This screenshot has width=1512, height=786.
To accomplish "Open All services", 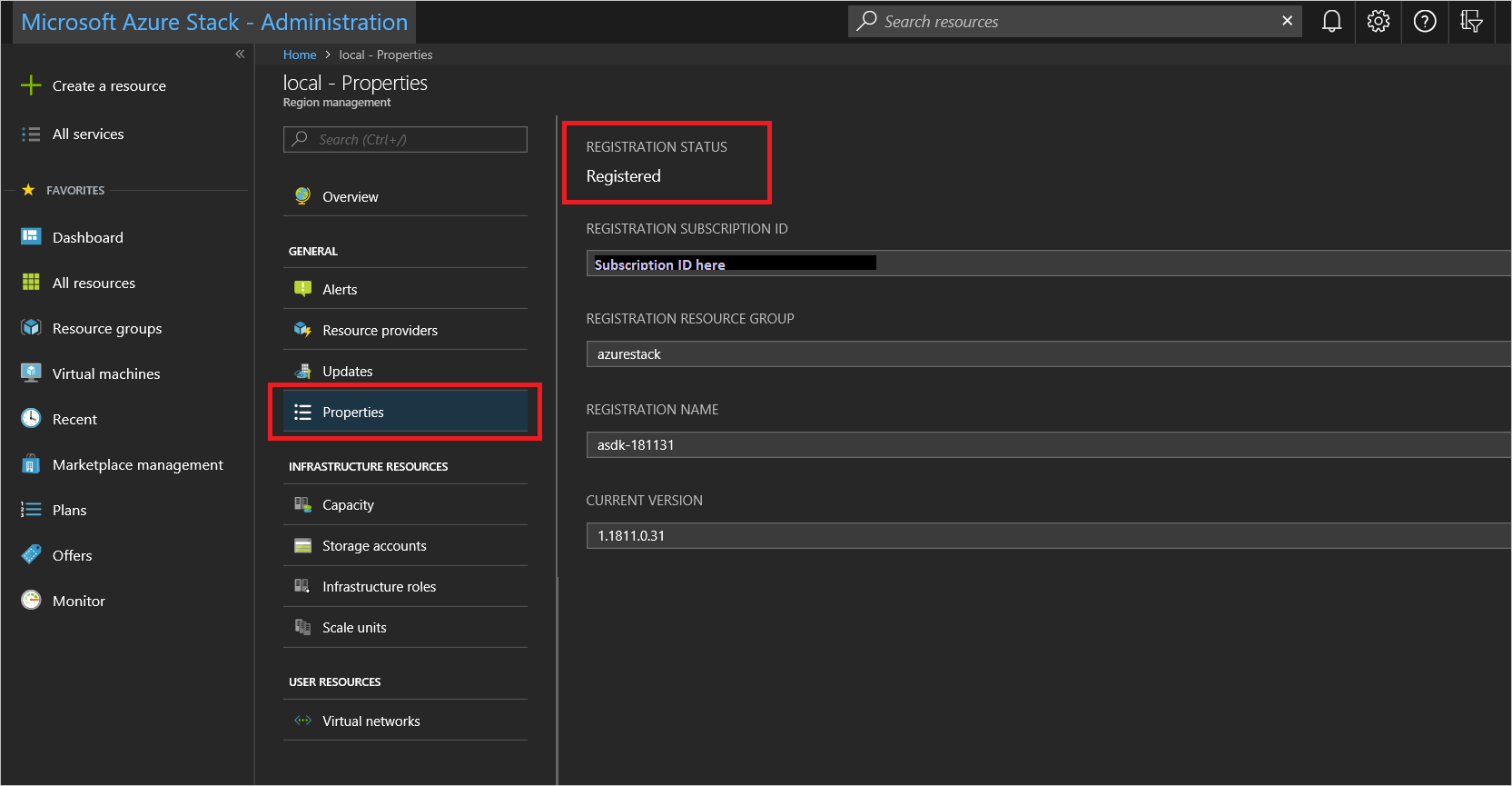I will (88, 134).
